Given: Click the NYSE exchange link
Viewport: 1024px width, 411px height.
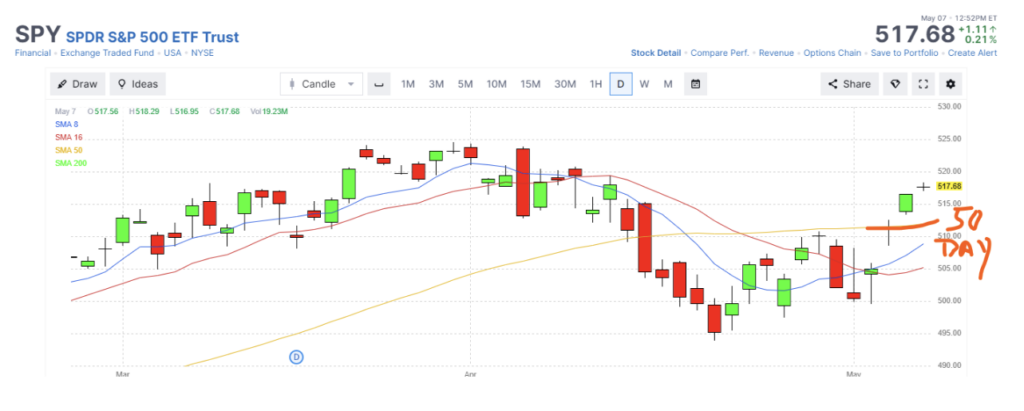Looking at the screenshot, I should click(202, 53).
